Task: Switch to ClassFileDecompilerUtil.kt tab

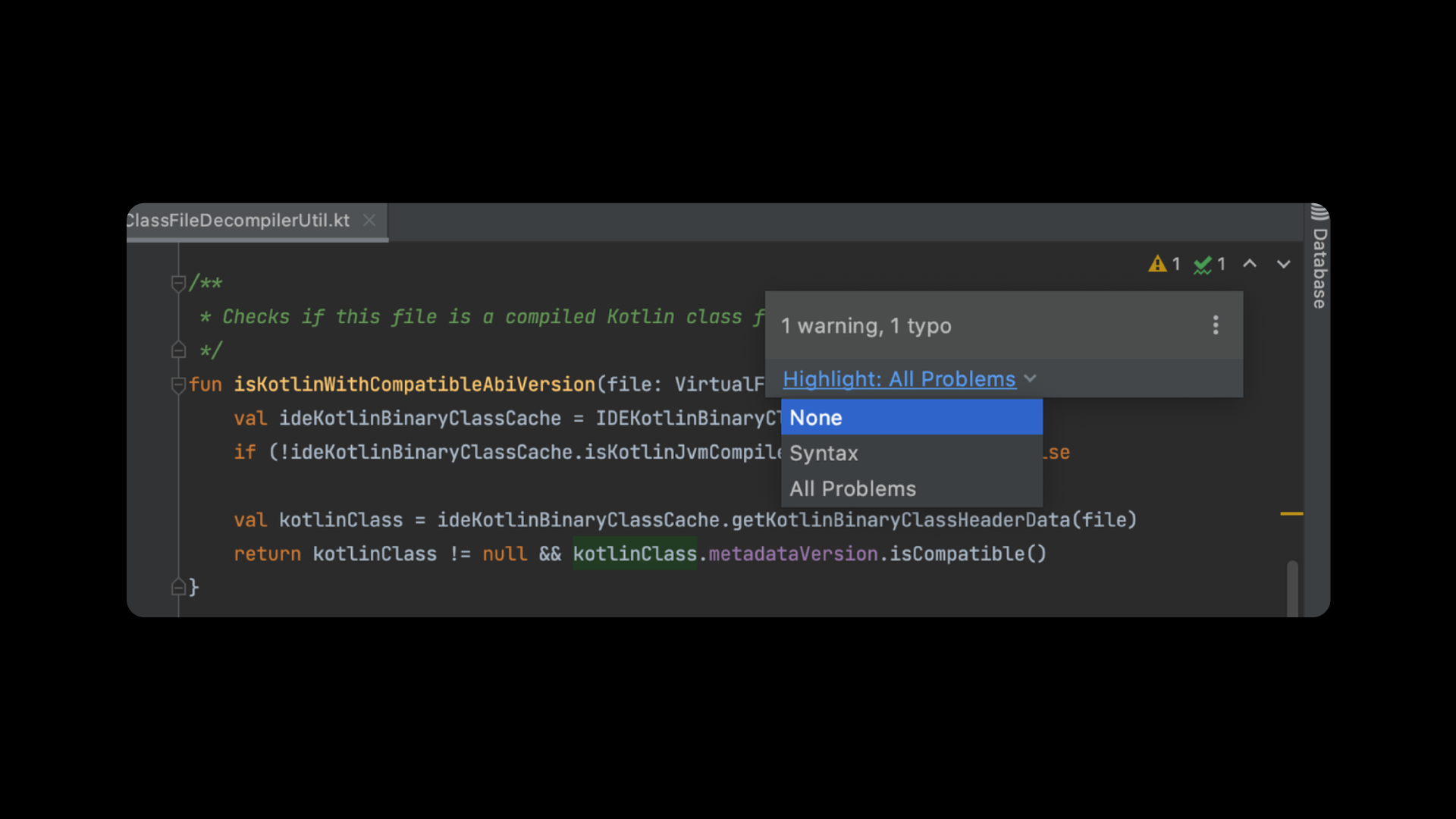Action: [x=239, y=221]
